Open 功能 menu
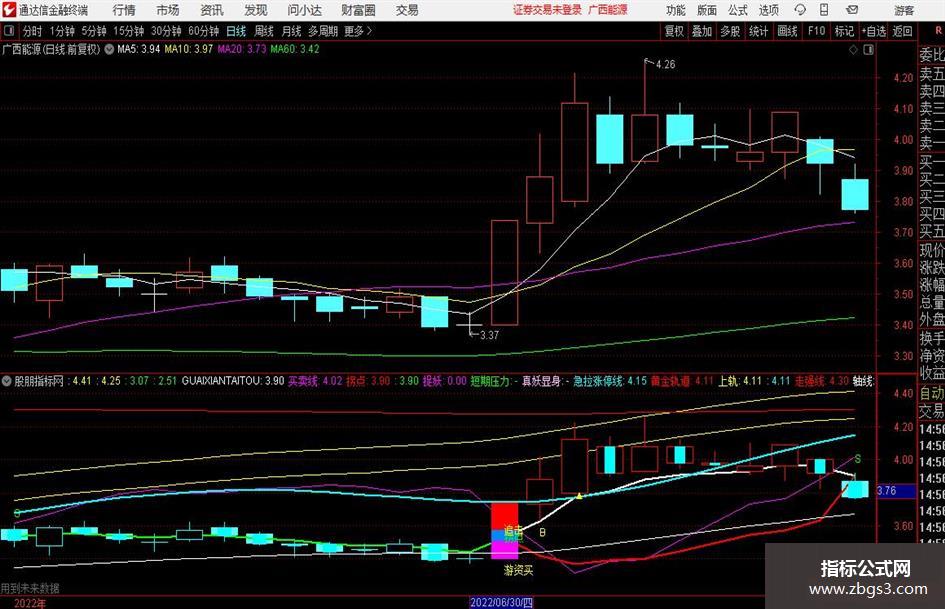 676,10
